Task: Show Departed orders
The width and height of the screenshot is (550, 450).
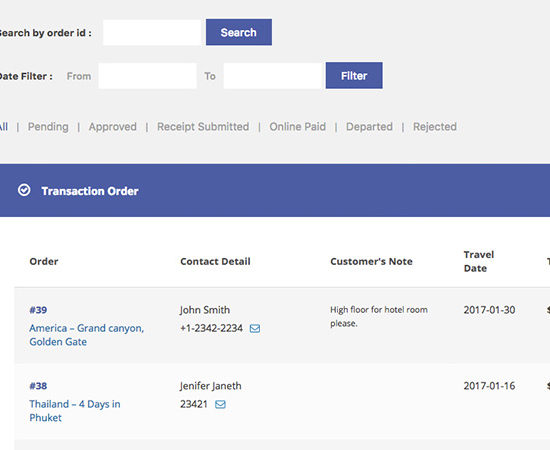Action: click(x=369, y=127)
